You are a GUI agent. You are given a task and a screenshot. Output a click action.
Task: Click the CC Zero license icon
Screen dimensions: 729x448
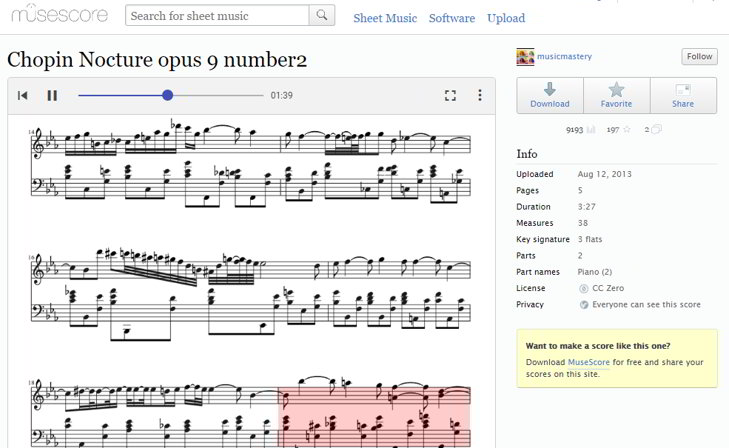pos(583,289)
